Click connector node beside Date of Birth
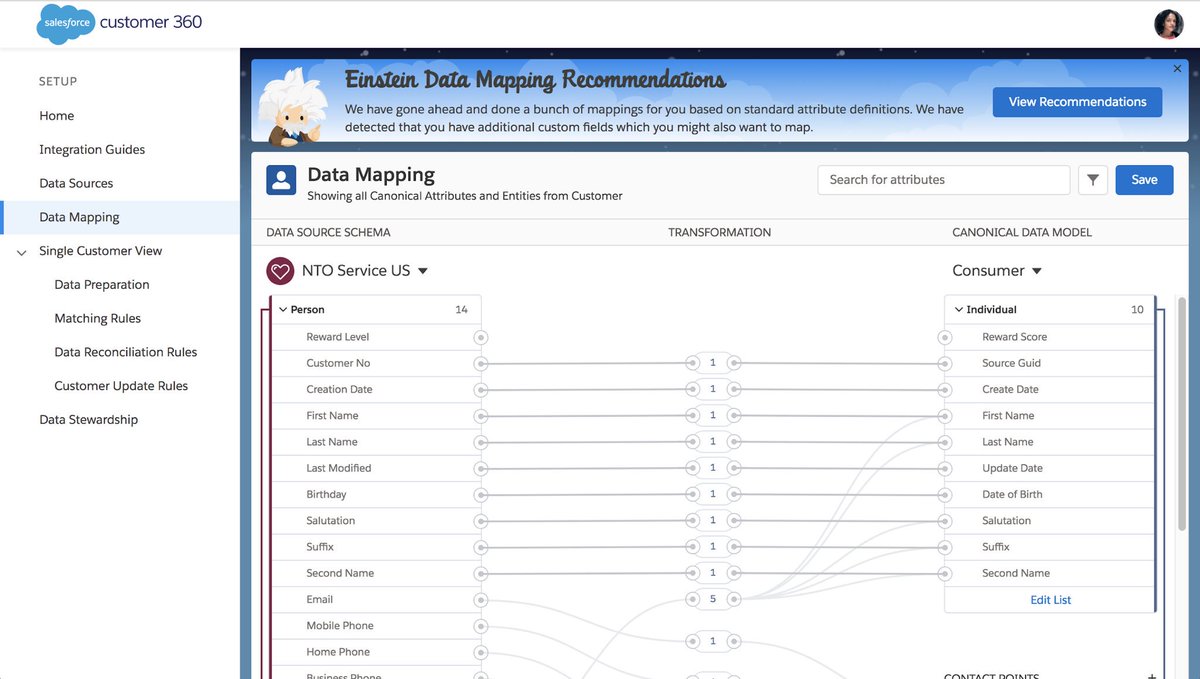The image size is (1200, 679). 945,494
